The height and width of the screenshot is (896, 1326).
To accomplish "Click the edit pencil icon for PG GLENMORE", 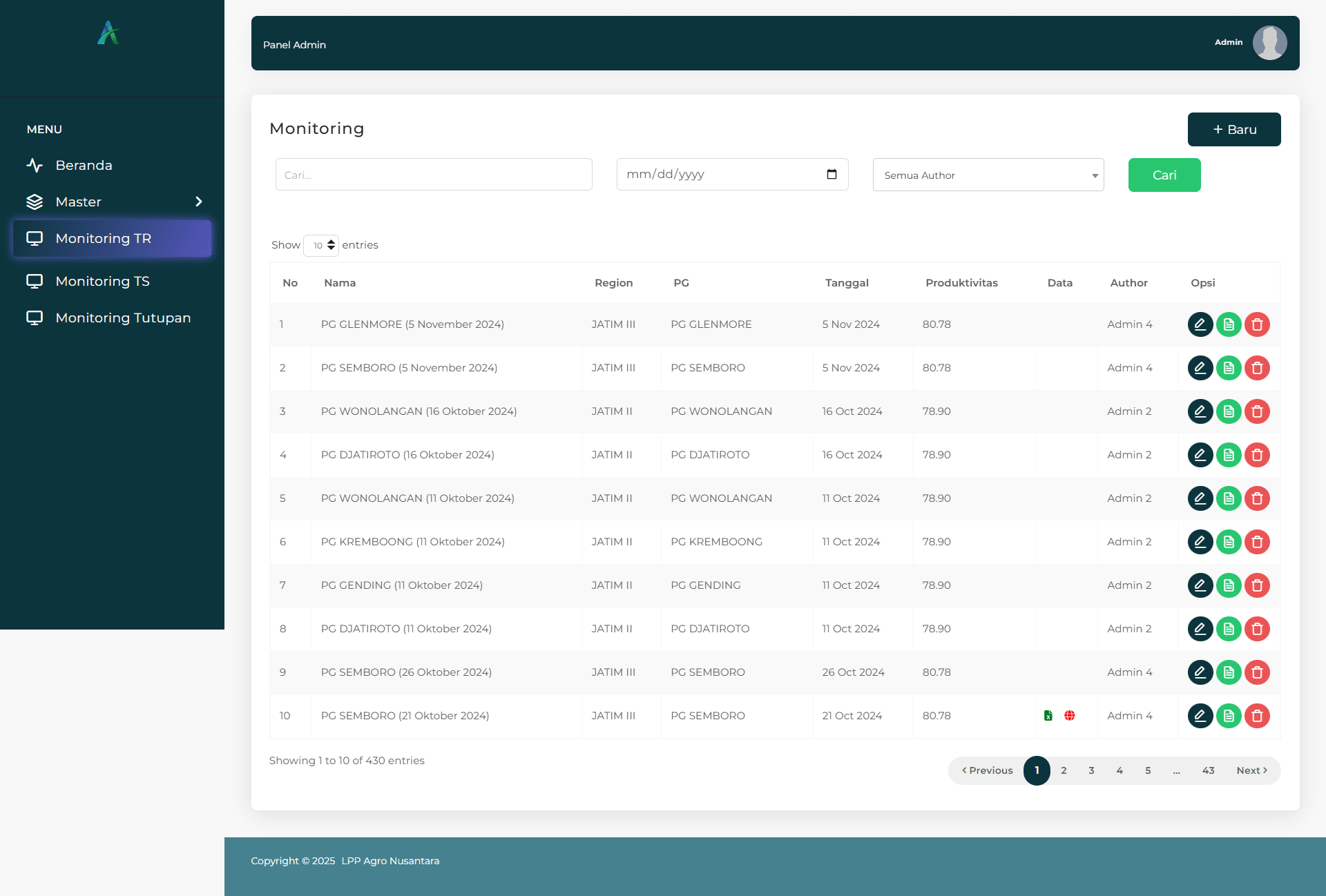I will click(1200, 324).
